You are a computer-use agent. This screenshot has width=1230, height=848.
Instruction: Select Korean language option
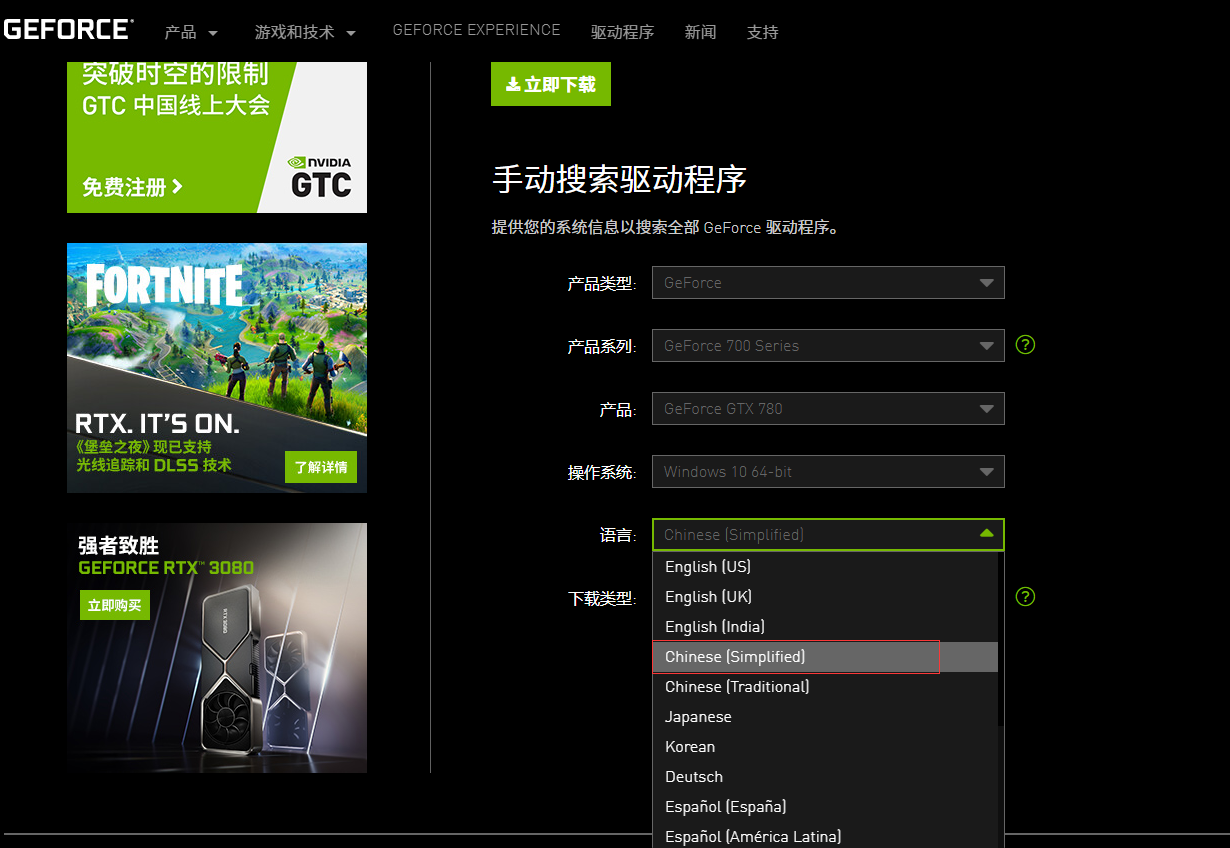[825, 747]
